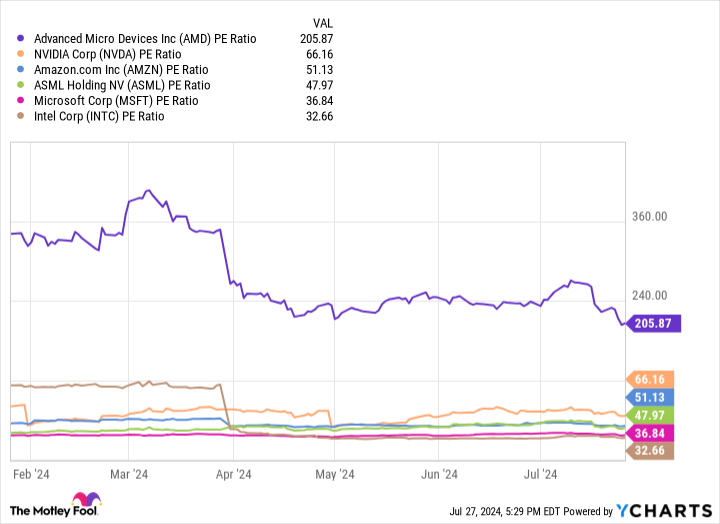The image size is (720, 524).
Task: Click the legend value 47.97
Action: (319, 85)
